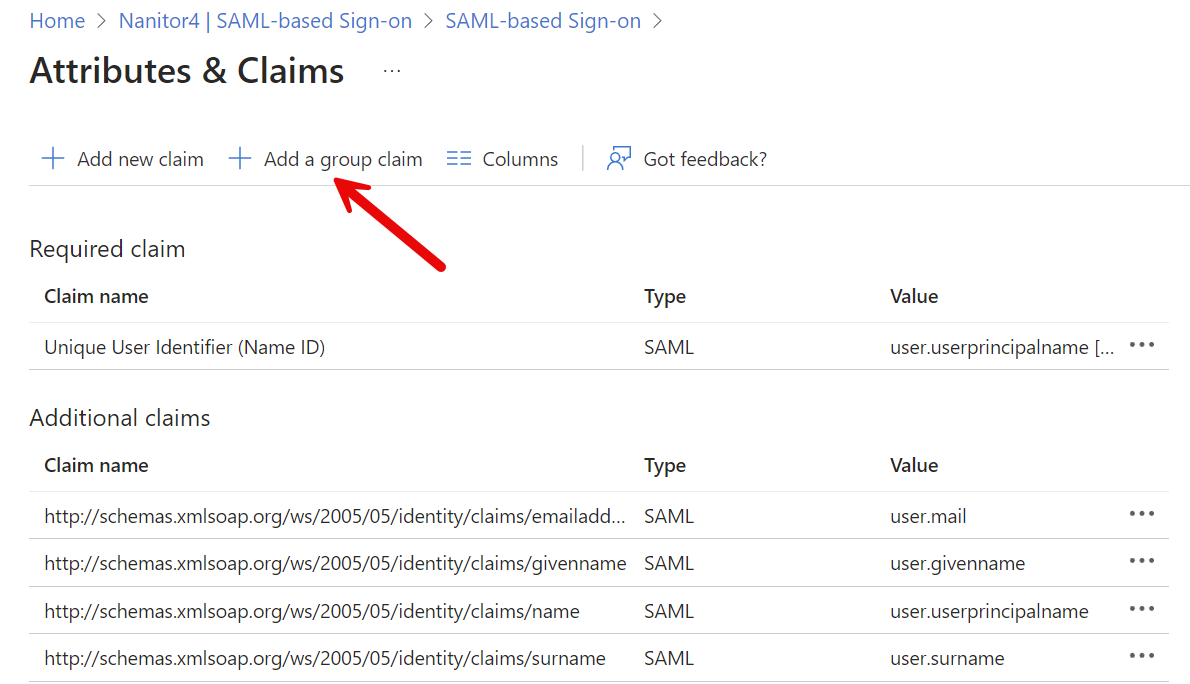Select the Unique User Identifier (Name ID) claim
This screenshot has width=1190, height=684.
tap(185, 347)
